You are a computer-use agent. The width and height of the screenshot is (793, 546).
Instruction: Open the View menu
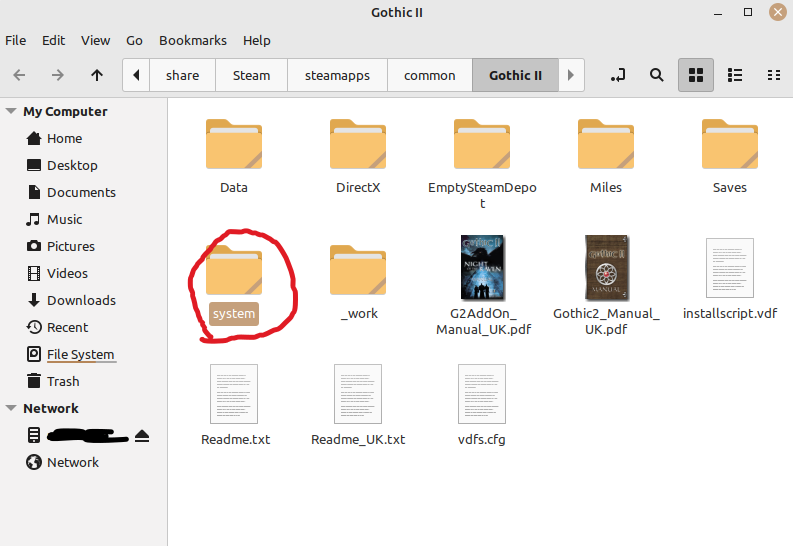click(96, 40)
